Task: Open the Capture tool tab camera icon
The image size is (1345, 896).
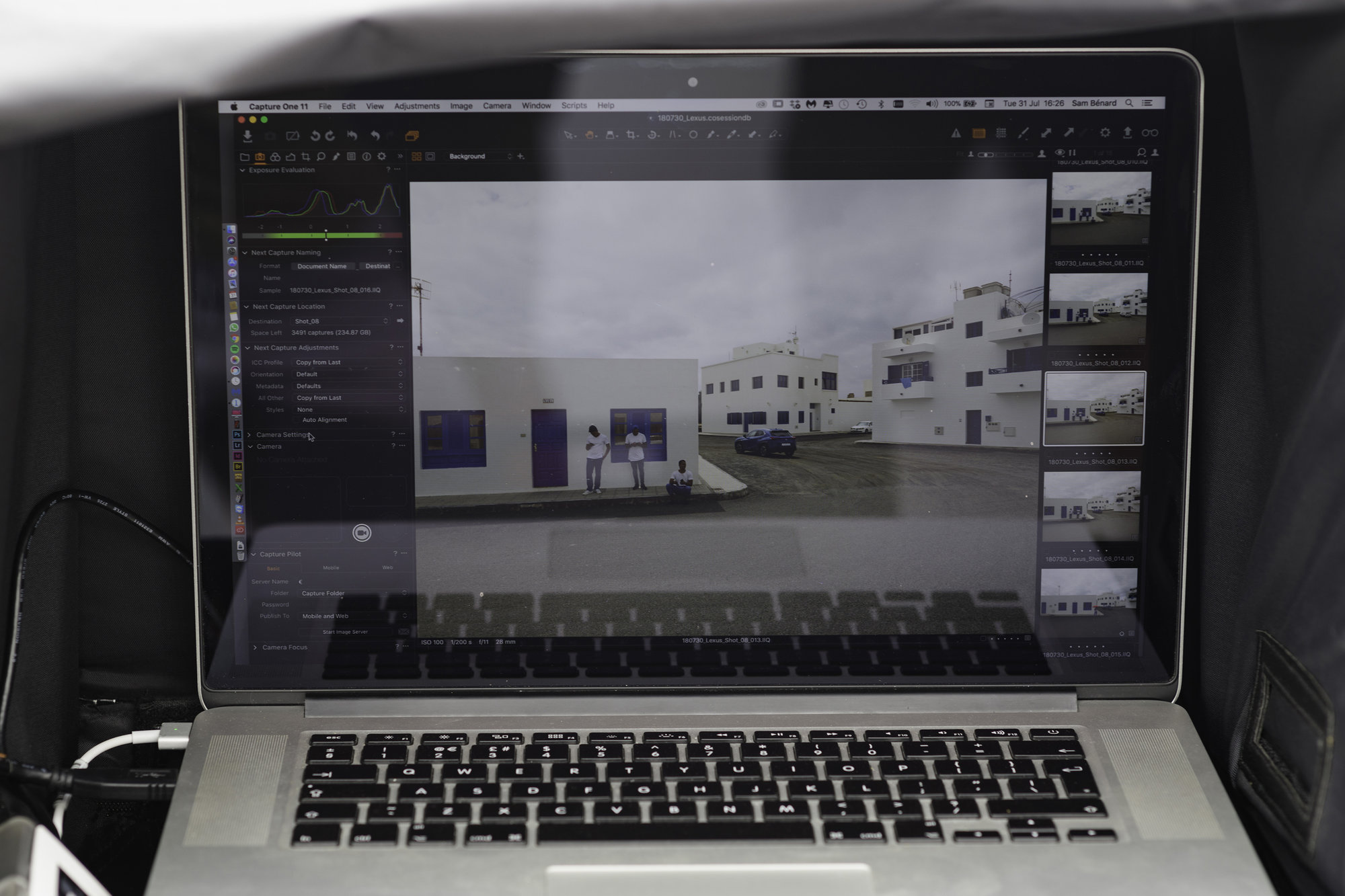Action: tap(260, 157)
